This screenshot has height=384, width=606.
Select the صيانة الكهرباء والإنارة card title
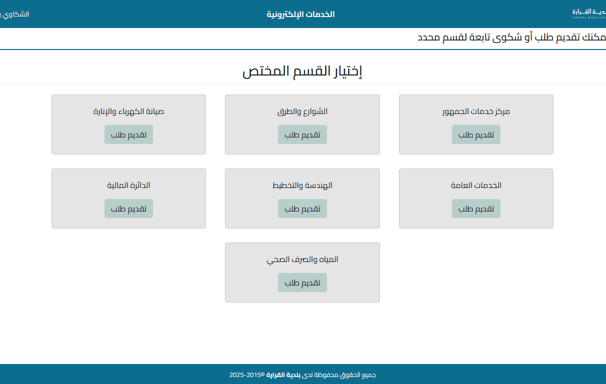(x=129, y=111)
